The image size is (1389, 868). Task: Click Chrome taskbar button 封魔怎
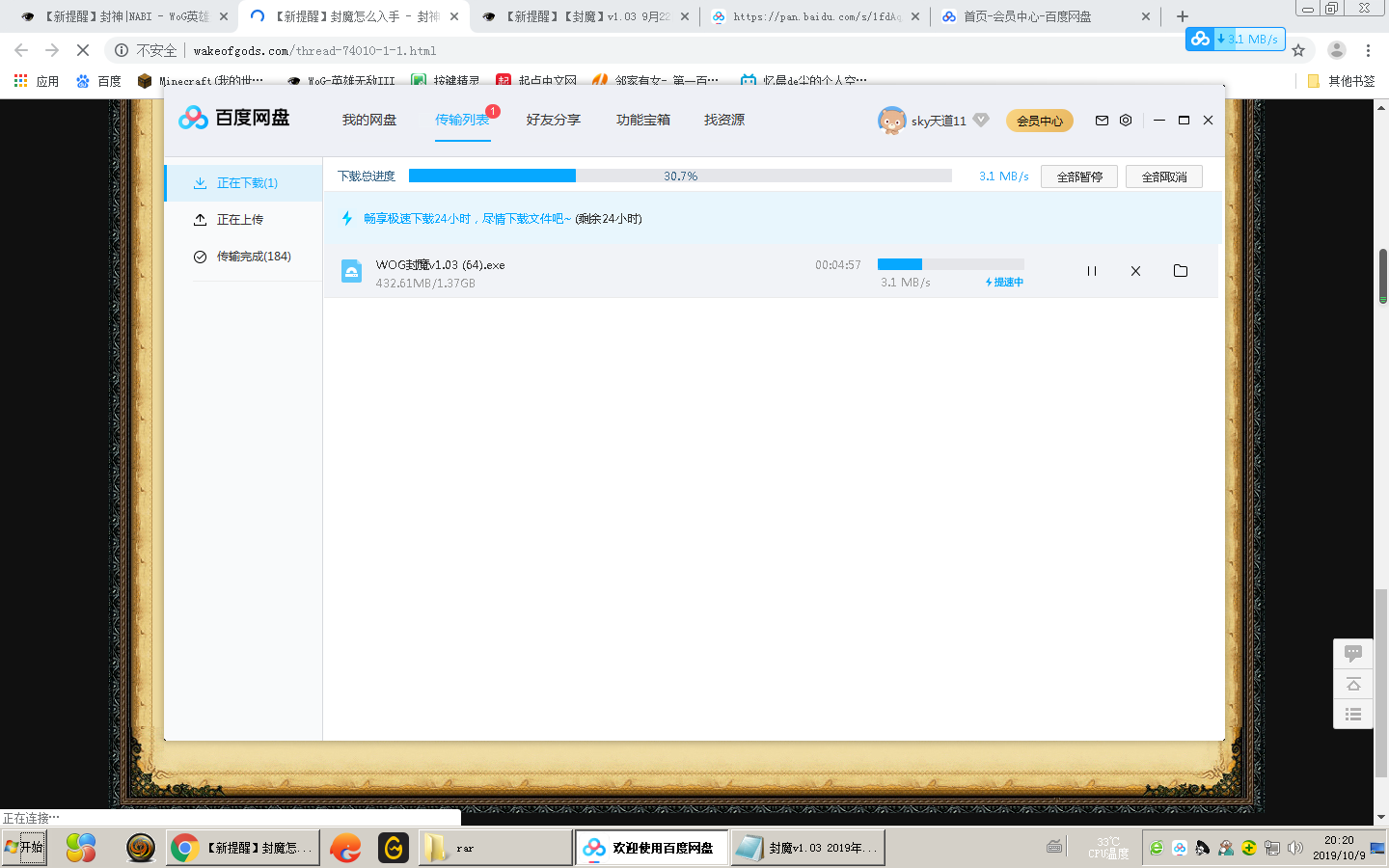(243, 848)
